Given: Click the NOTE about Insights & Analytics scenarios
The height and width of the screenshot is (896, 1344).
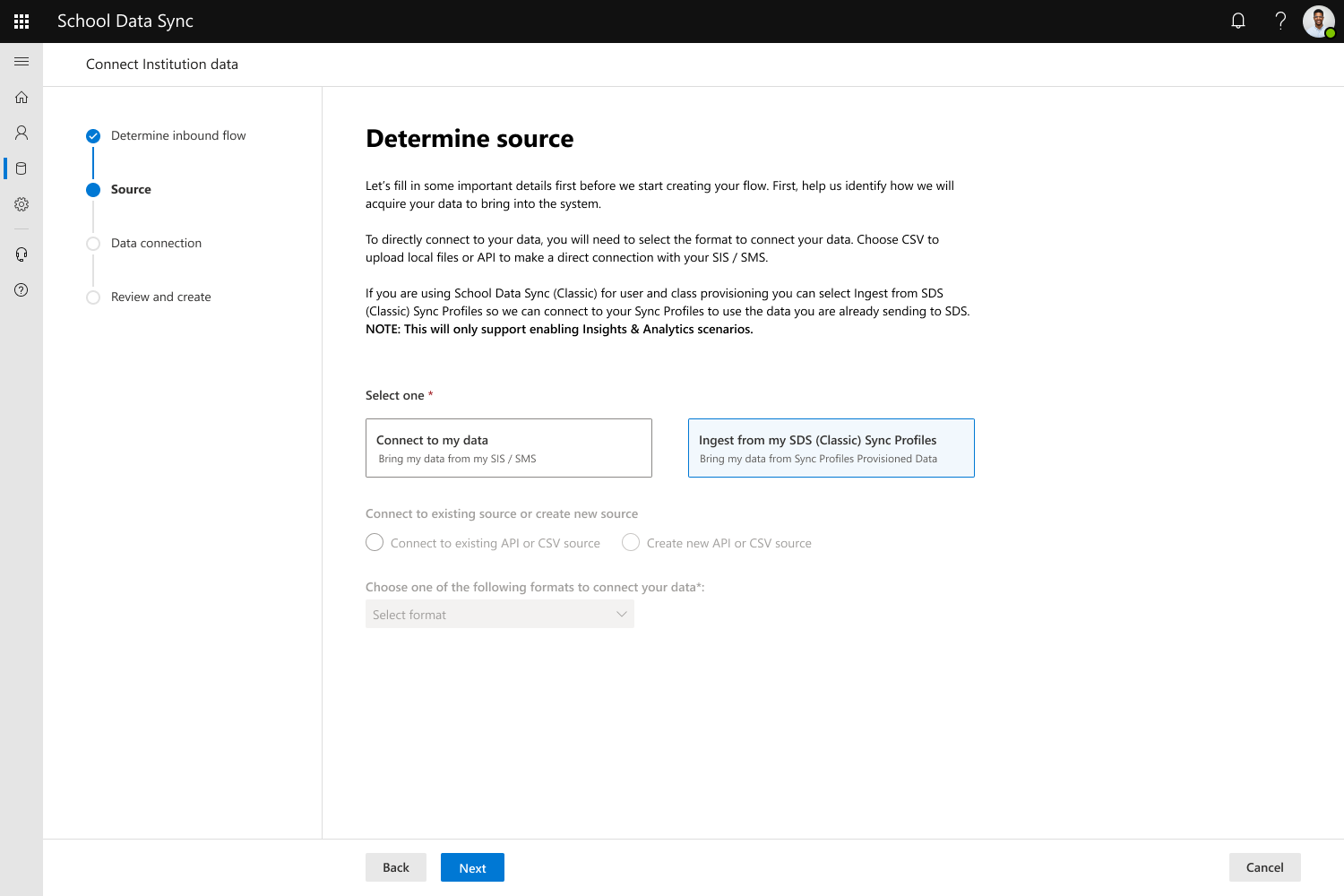Looking at the screenshot, I should point(559,329).
